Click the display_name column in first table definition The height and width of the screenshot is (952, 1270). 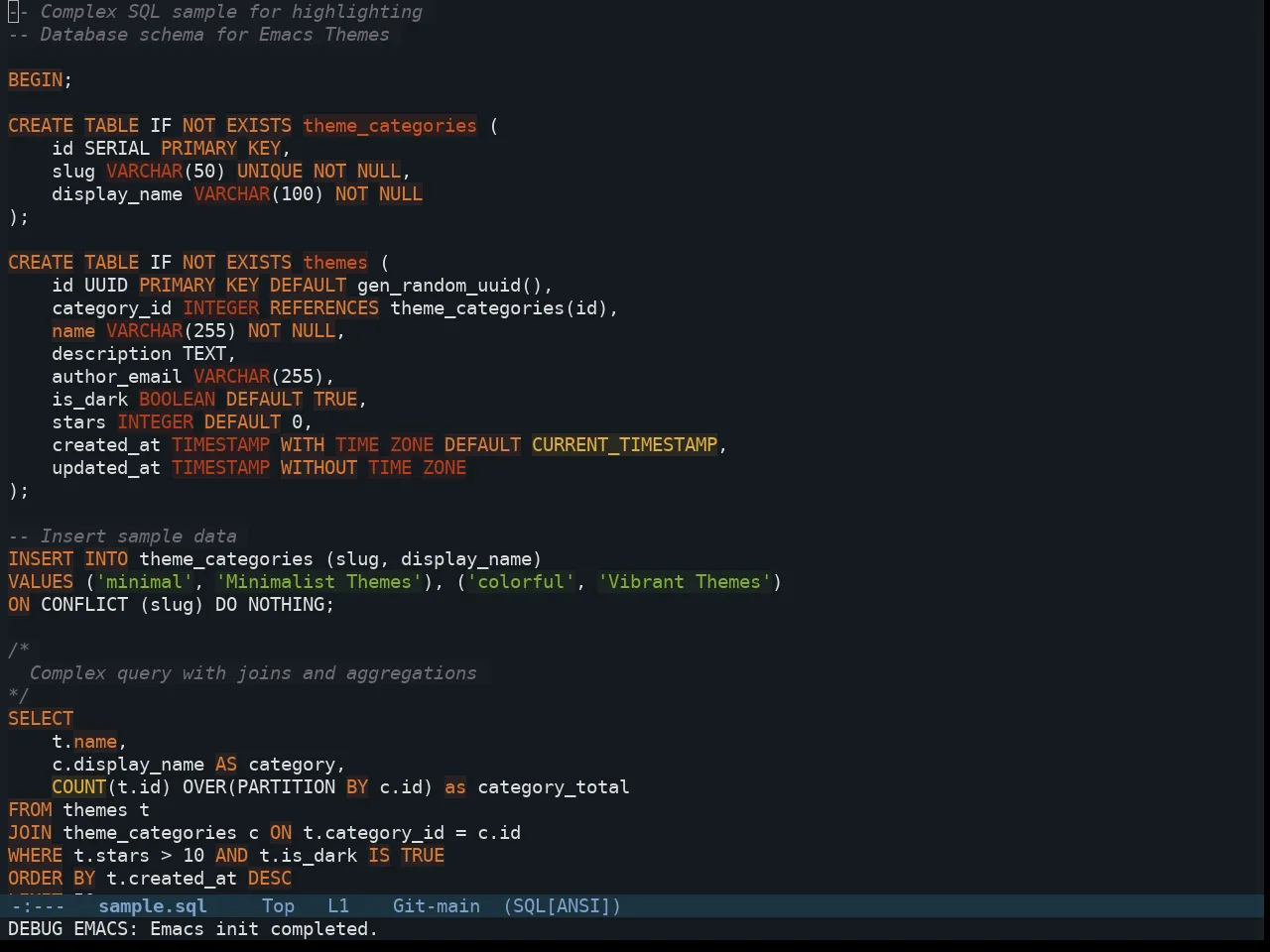117,193
